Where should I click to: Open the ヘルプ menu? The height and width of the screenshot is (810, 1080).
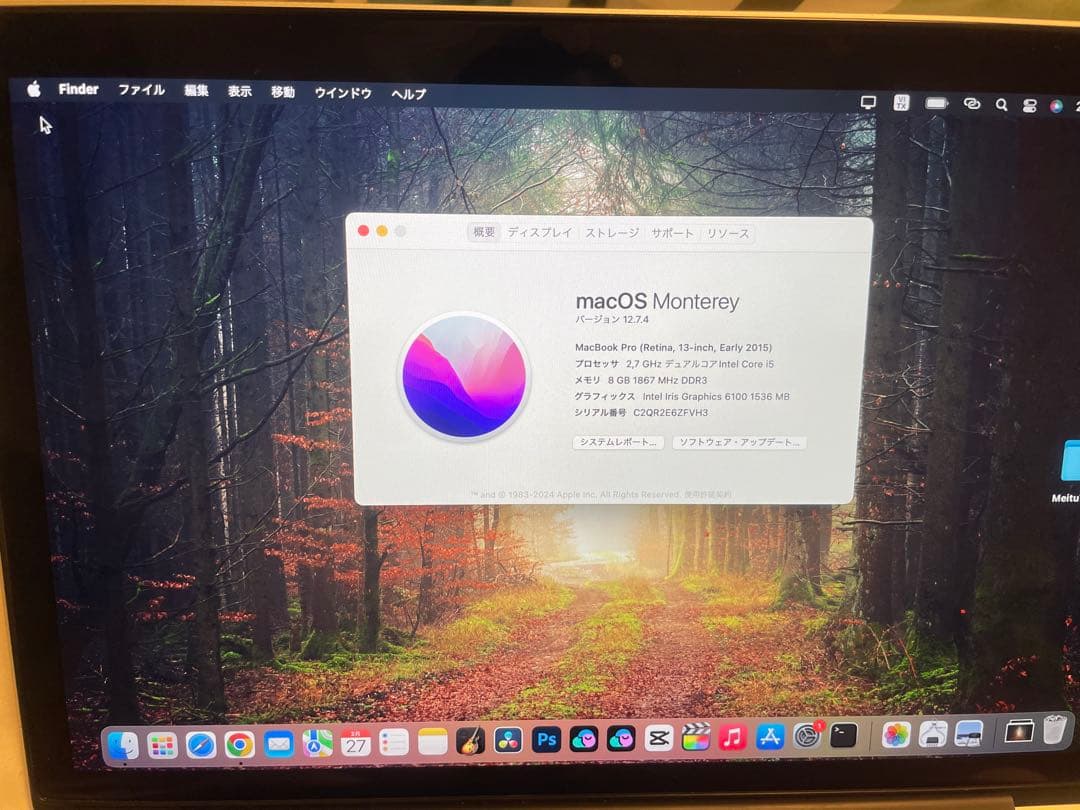(408, 94)
